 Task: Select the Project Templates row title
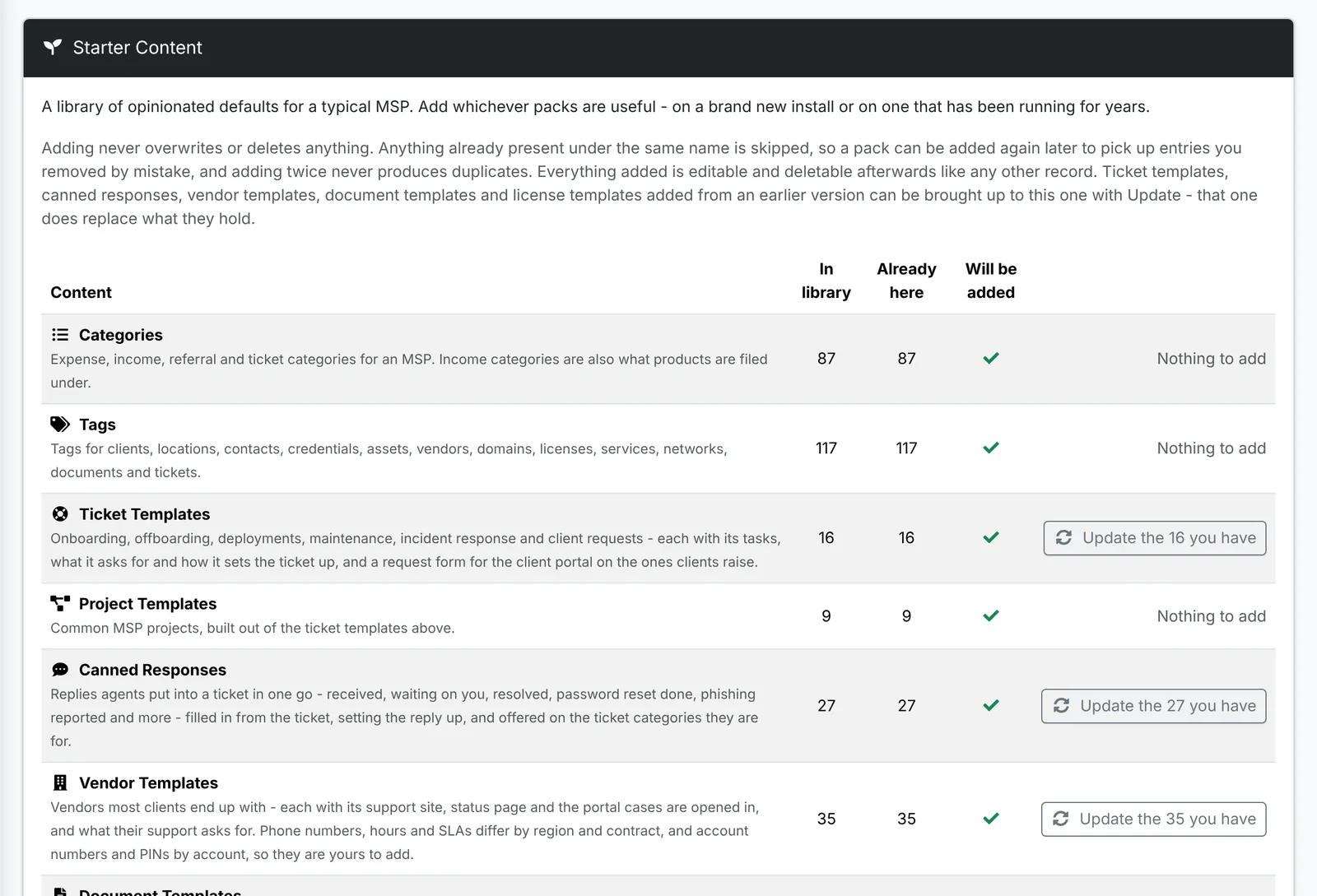[x=147, y=604]
